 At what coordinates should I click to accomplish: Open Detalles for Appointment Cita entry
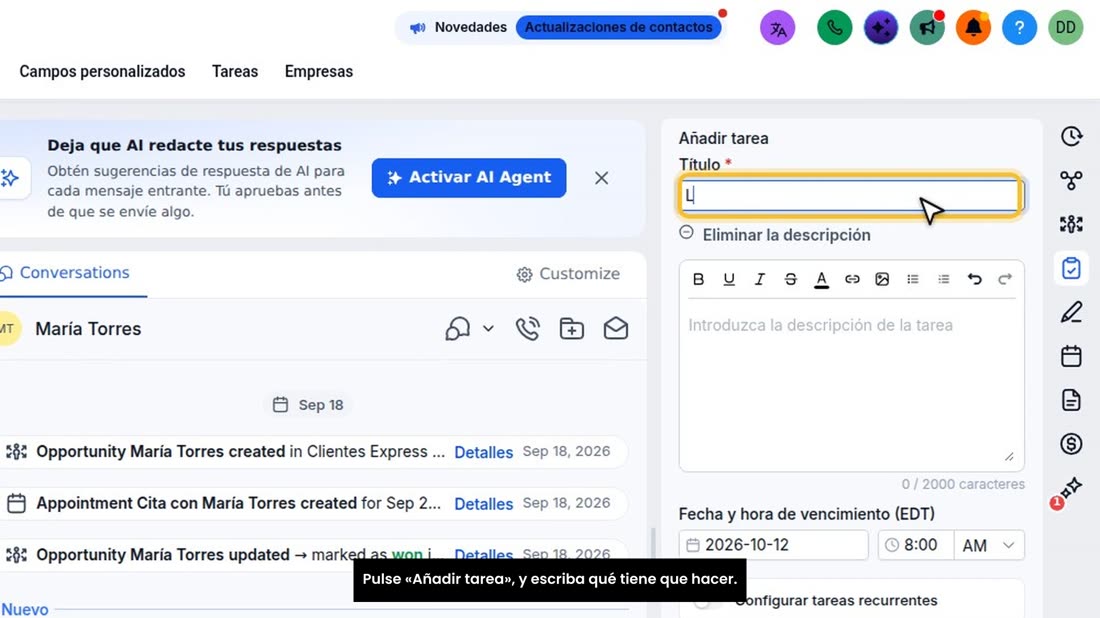click(483, 504)
